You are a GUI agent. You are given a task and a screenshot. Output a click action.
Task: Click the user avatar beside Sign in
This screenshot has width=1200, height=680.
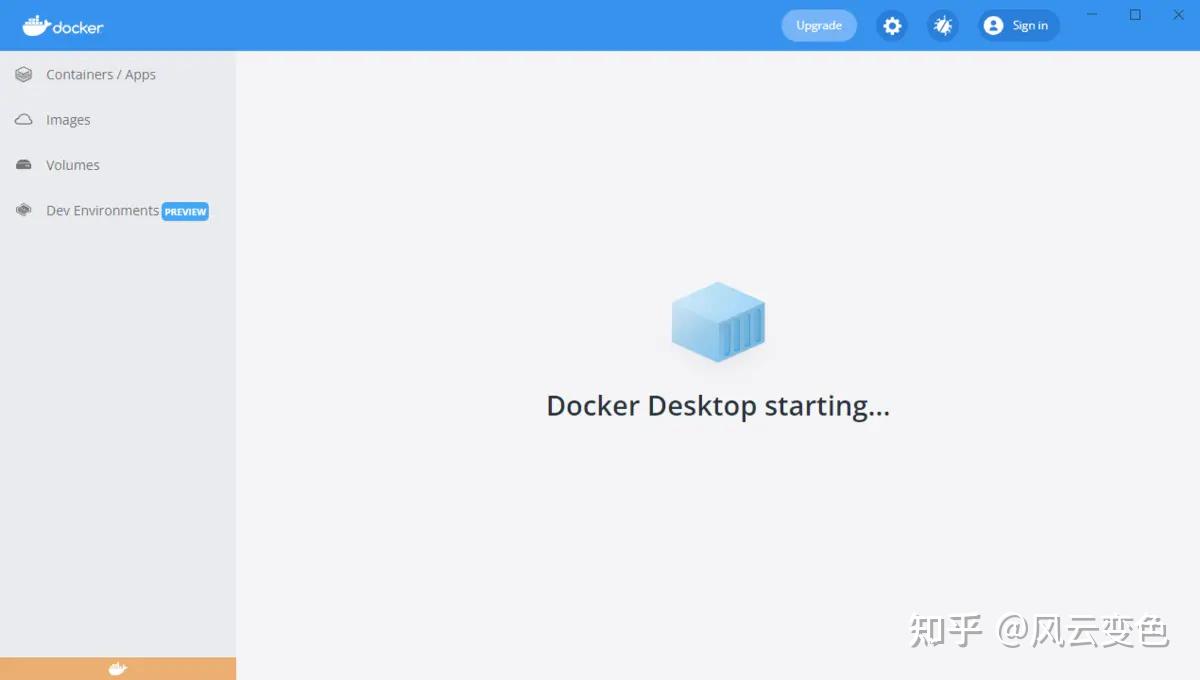click(992, 25)
